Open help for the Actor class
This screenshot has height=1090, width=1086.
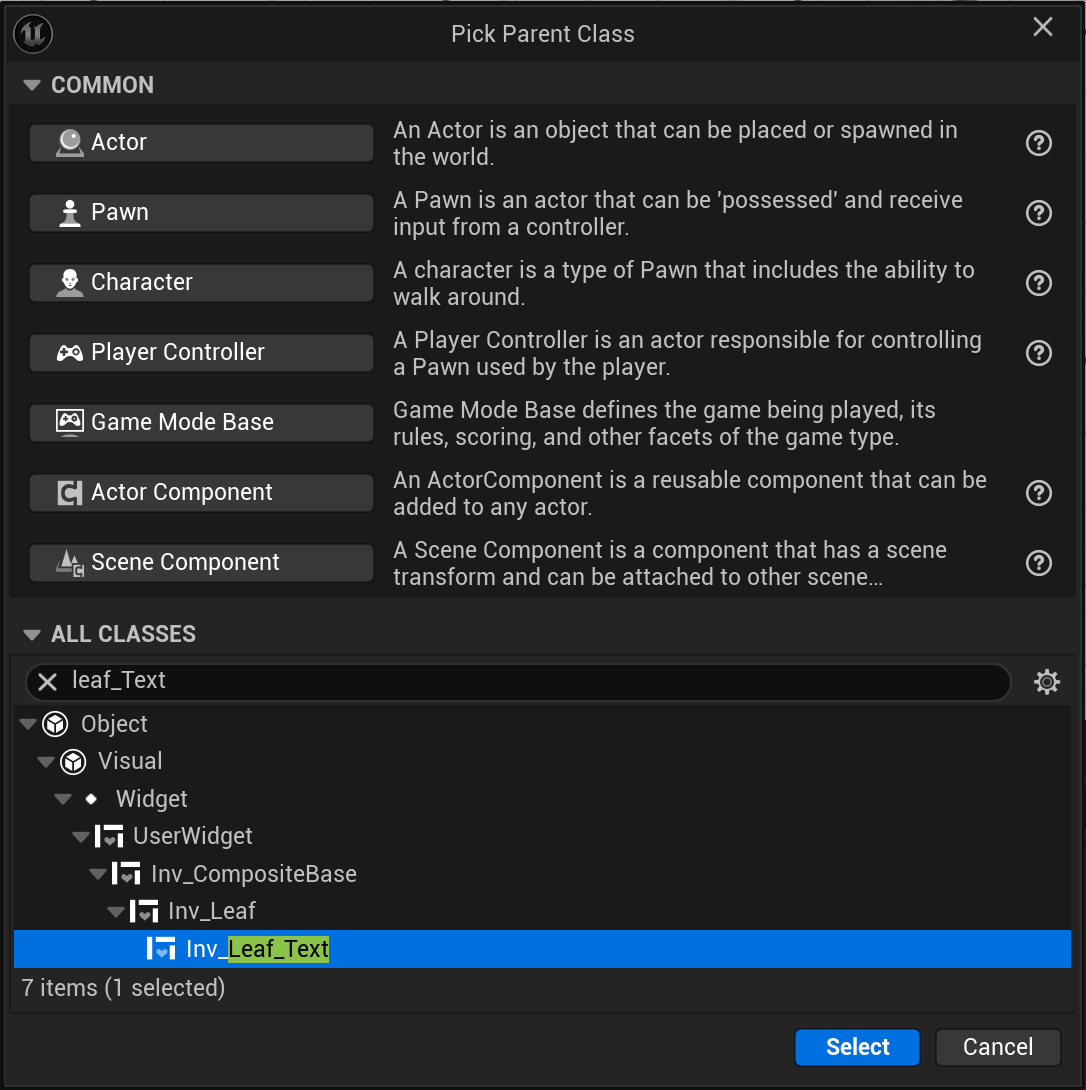coord(1039,143)
